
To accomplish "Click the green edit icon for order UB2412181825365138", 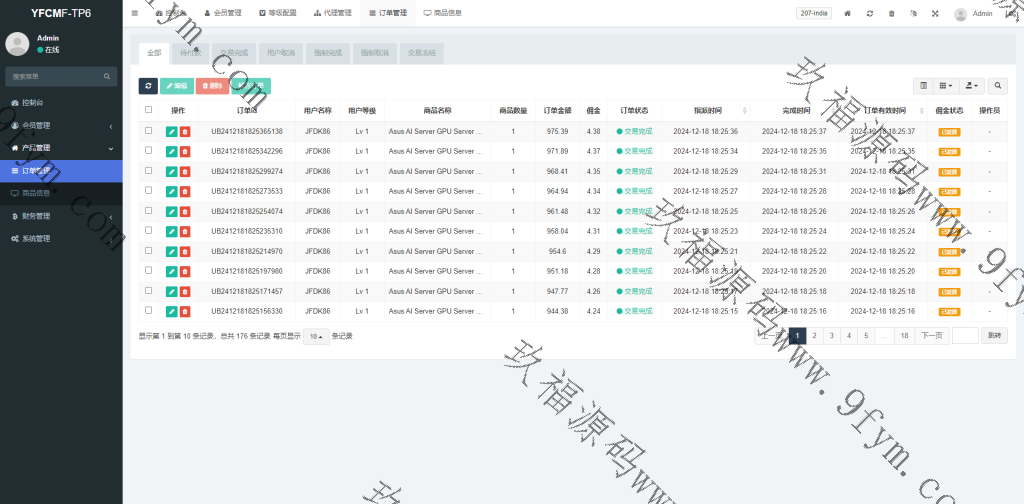I will click(x=172, y=131).
